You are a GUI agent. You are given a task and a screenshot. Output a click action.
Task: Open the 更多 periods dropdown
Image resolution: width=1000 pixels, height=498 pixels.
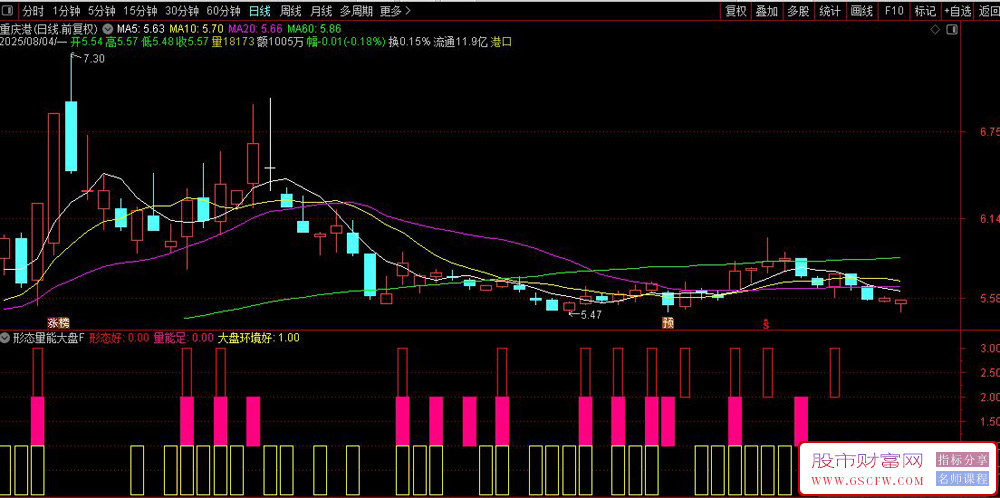395,11
